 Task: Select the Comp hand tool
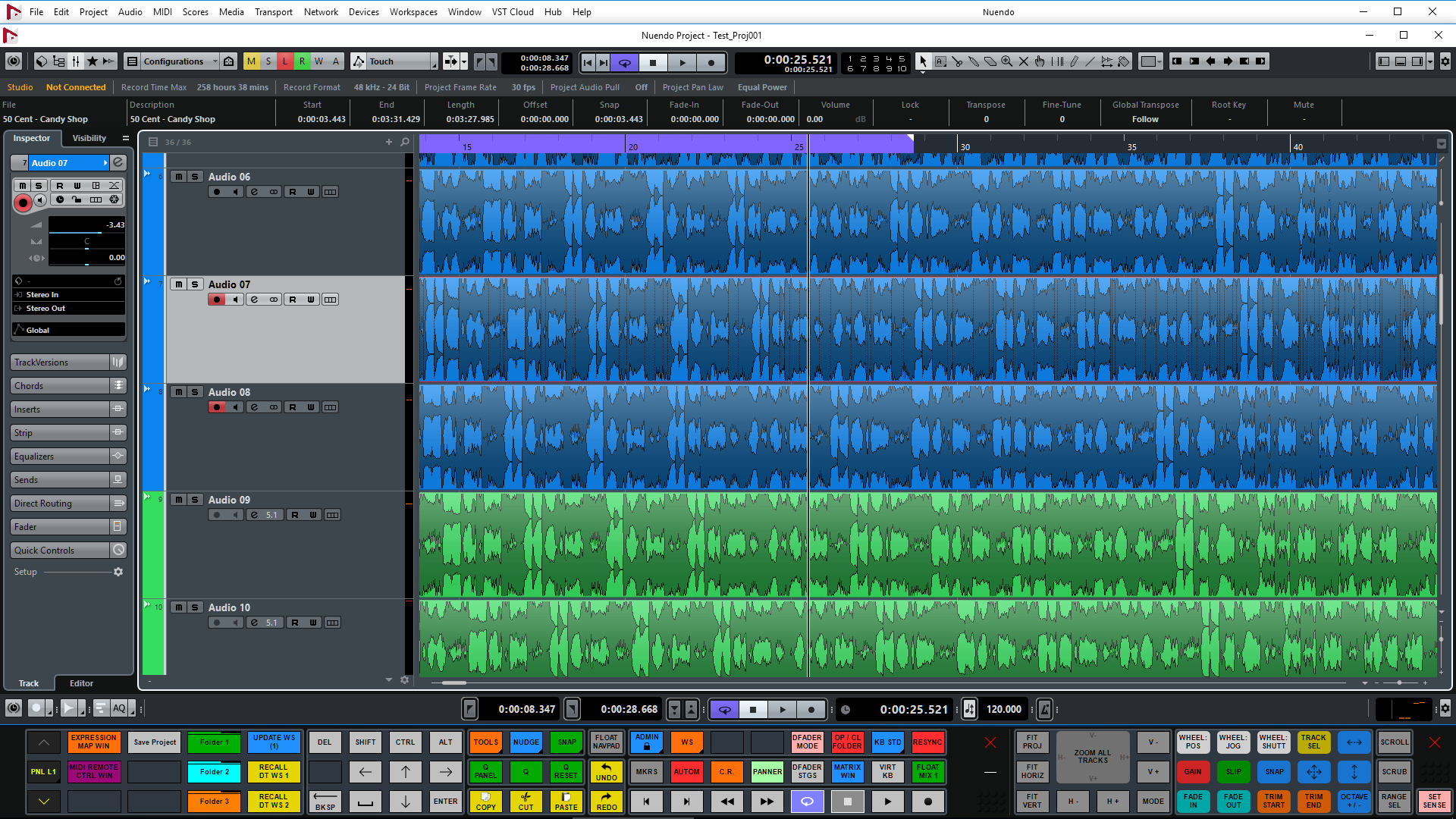click(x=1040, y=61)
